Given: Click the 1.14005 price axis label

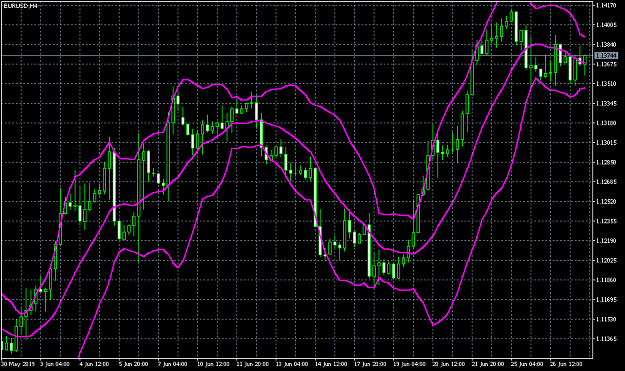Looking at the screenshot, I should pyautogui.click(x=606, y=25).
